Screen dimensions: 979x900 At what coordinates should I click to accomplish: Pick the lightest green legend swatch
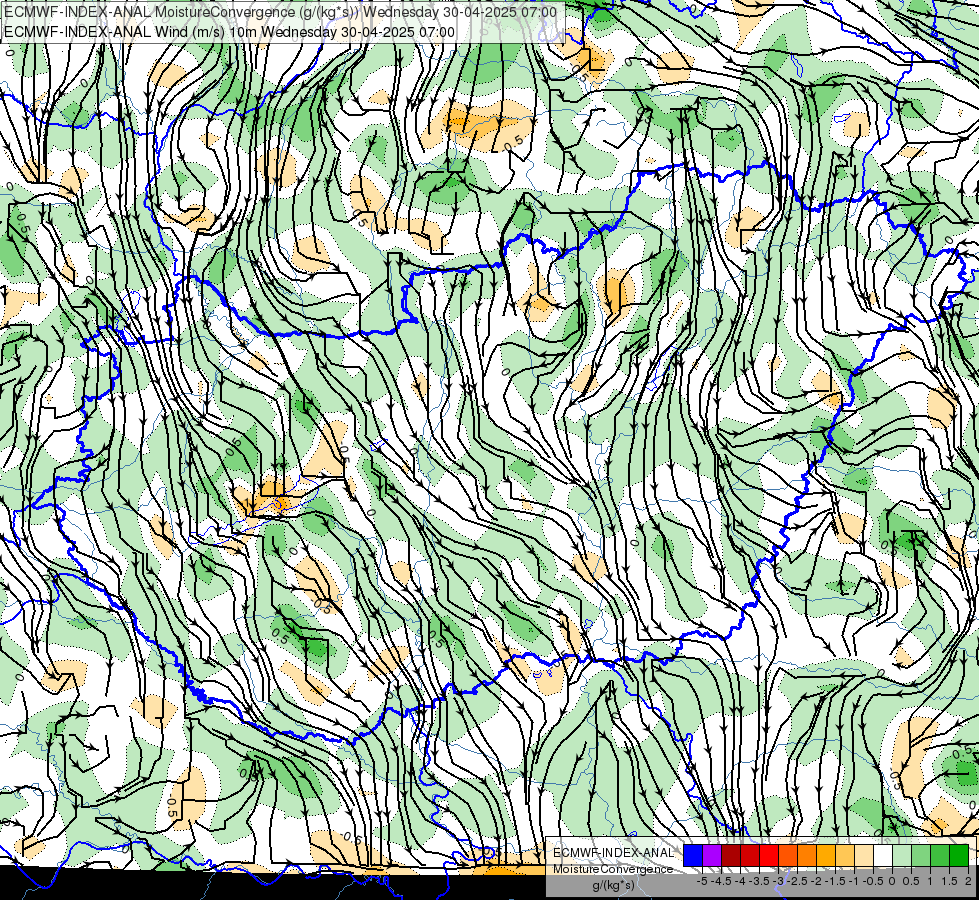point(902,855)
